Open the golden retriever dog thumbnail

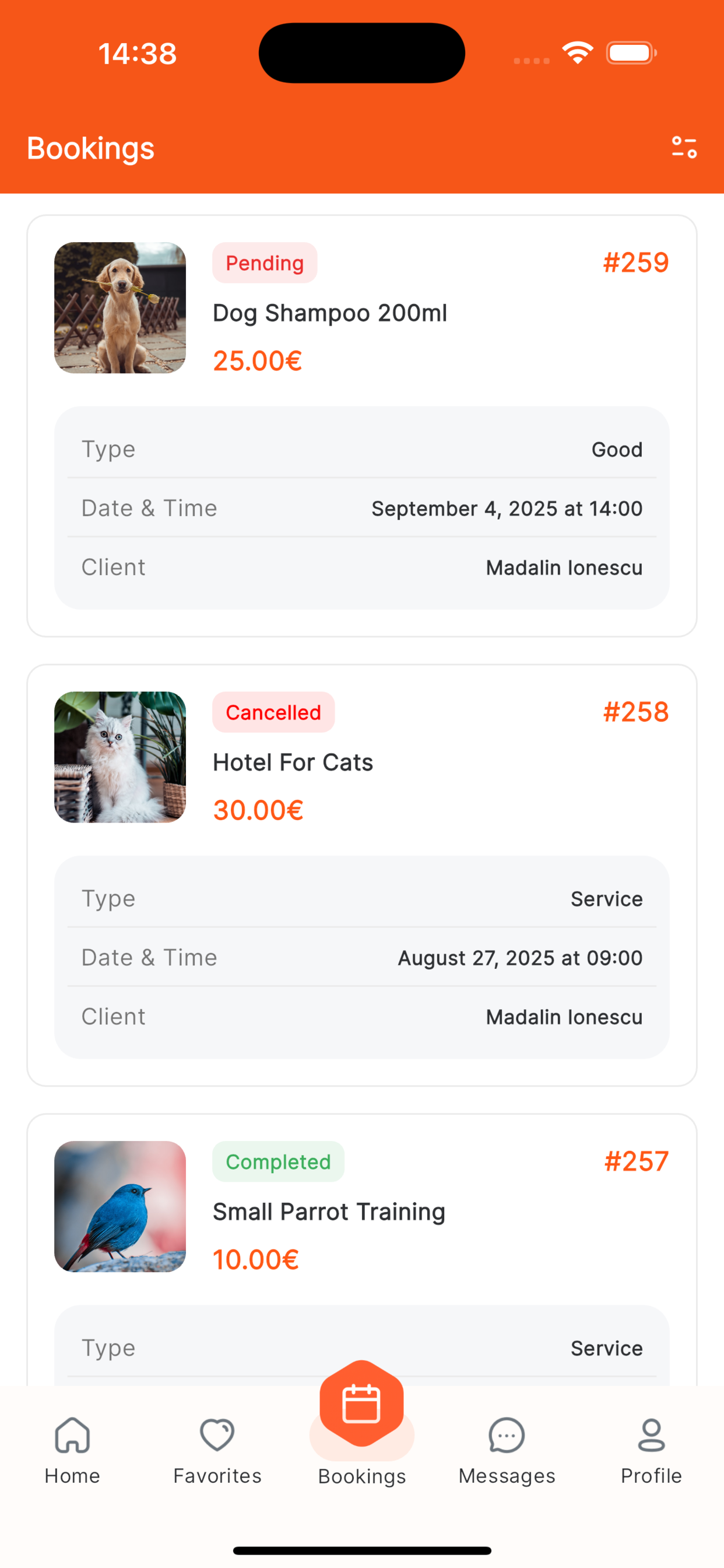(120, 307)
